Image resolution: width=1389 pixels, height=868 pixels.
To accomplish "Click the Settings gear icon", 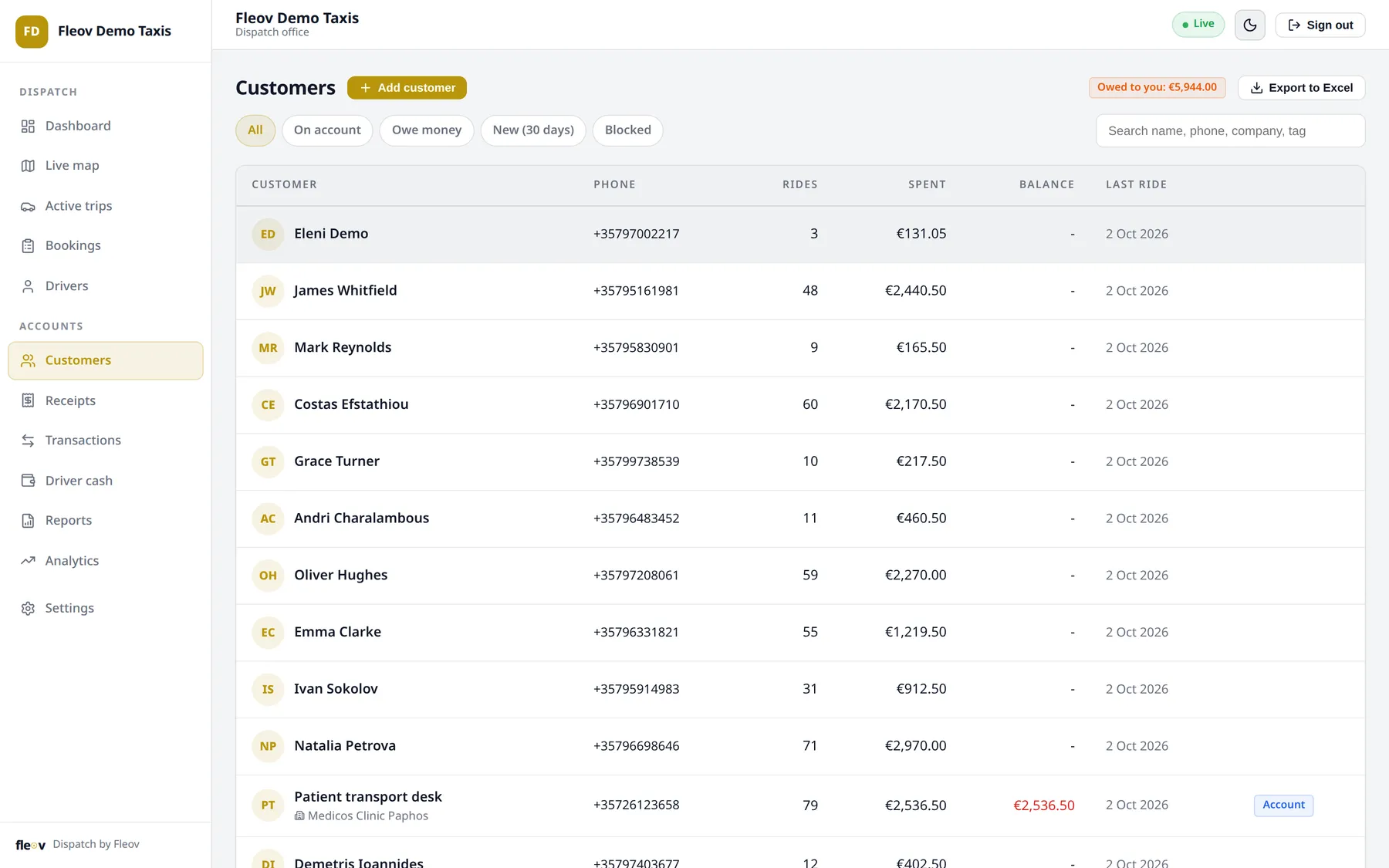I will tap(28, 608).
